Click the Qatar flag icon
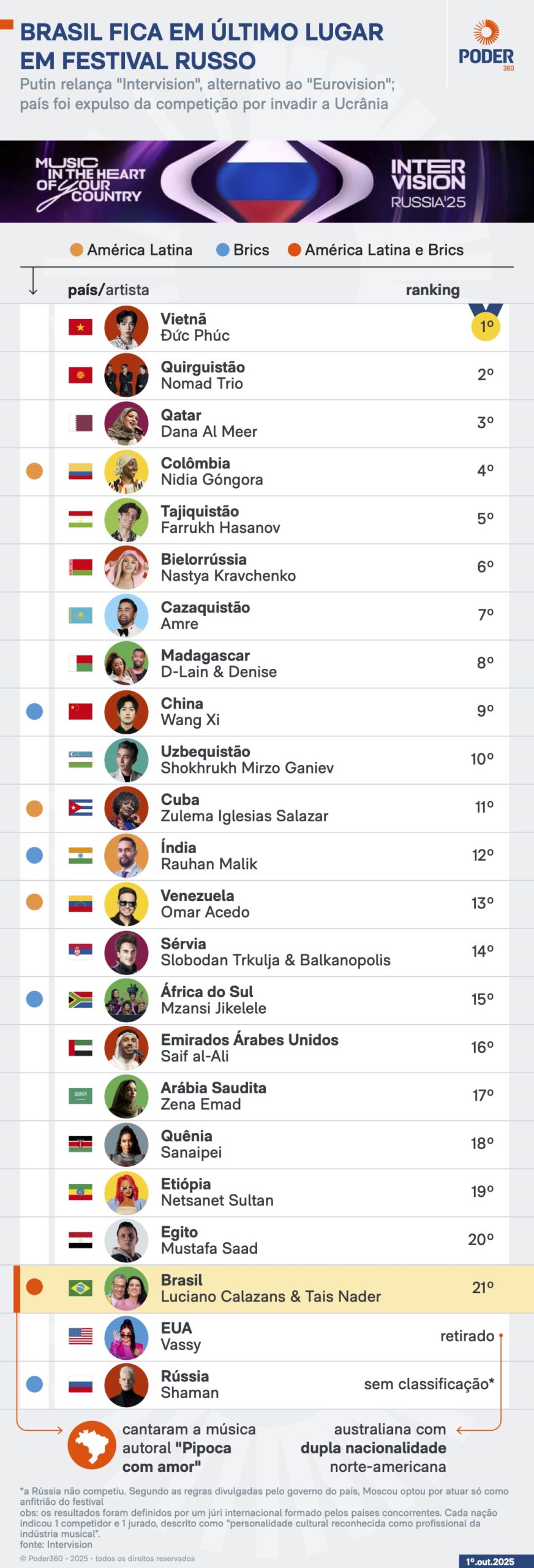This screenshot has height=1568, width=534. pos(80,423)
